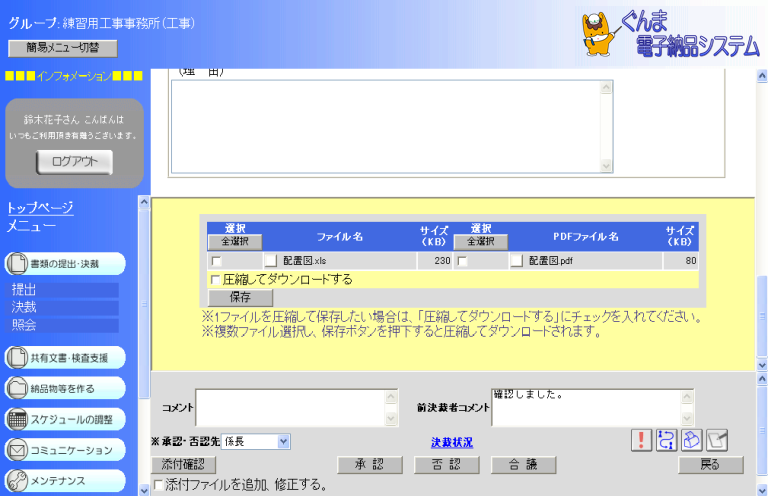The height and width of the screenshot is (496, 768).
Task: Click the up arrow of コメント textarea scrollbar
Action: tap(391, 397)
